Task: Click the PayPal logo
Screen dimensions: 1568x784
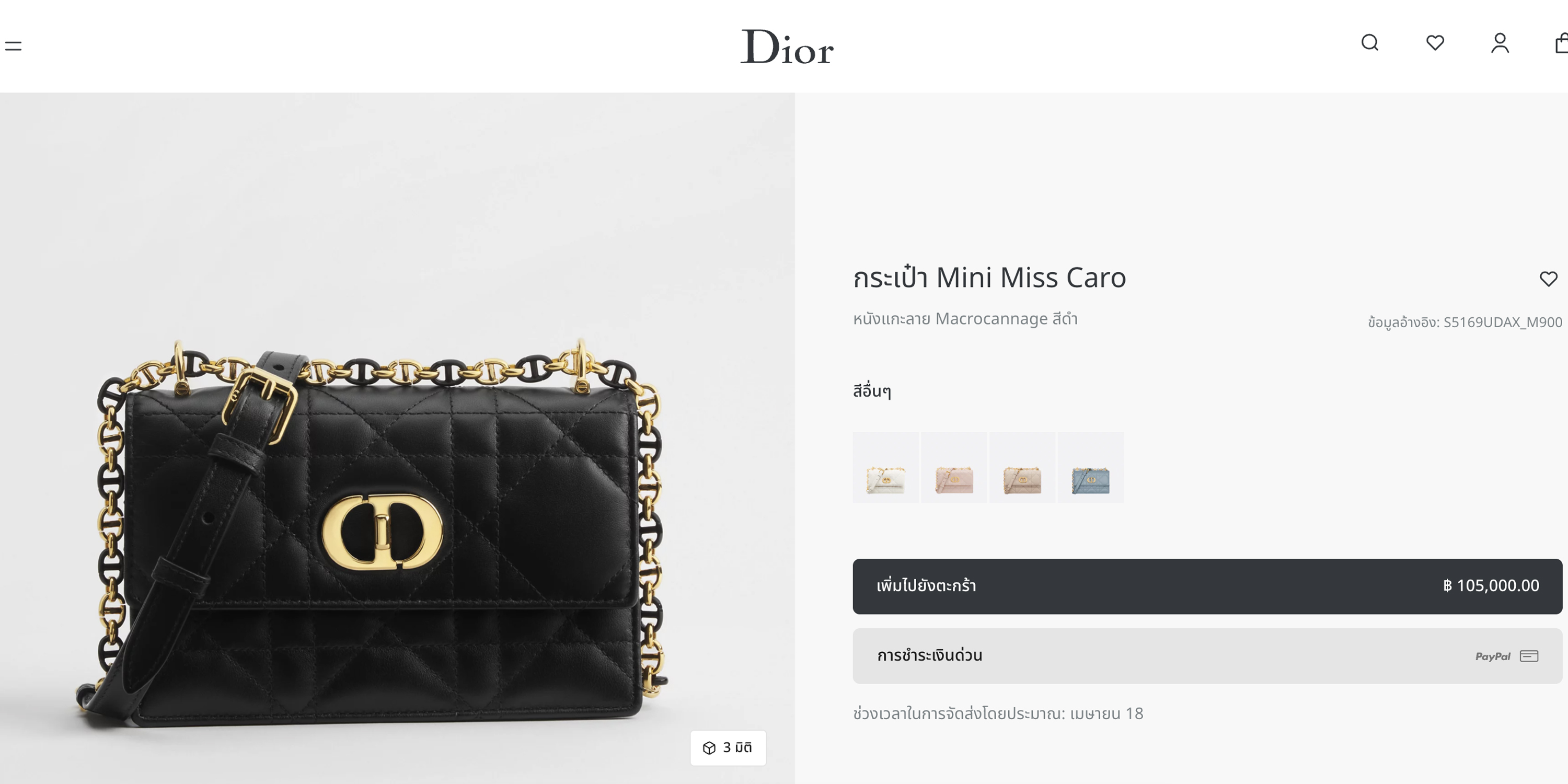Action: (x=1493, y=656)
